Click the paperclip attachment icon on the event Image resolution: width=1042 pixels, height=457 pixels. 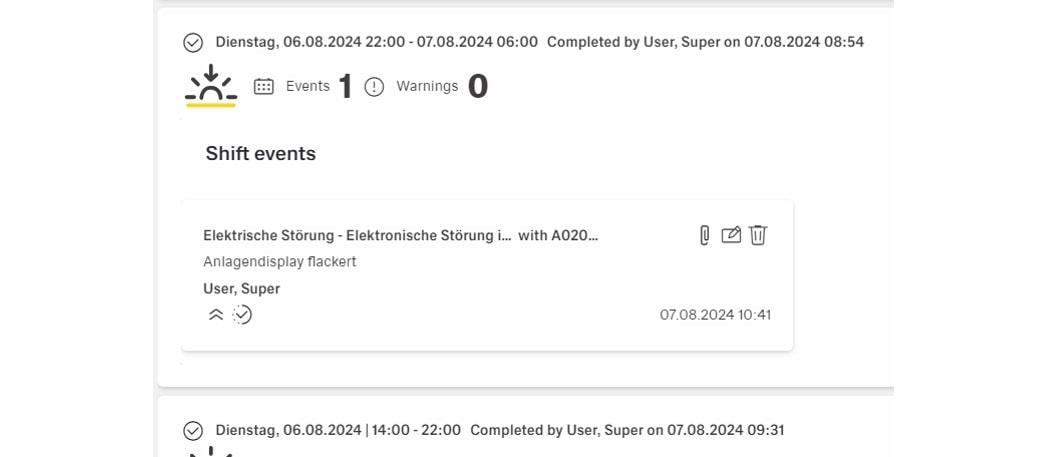coord(704,235)
